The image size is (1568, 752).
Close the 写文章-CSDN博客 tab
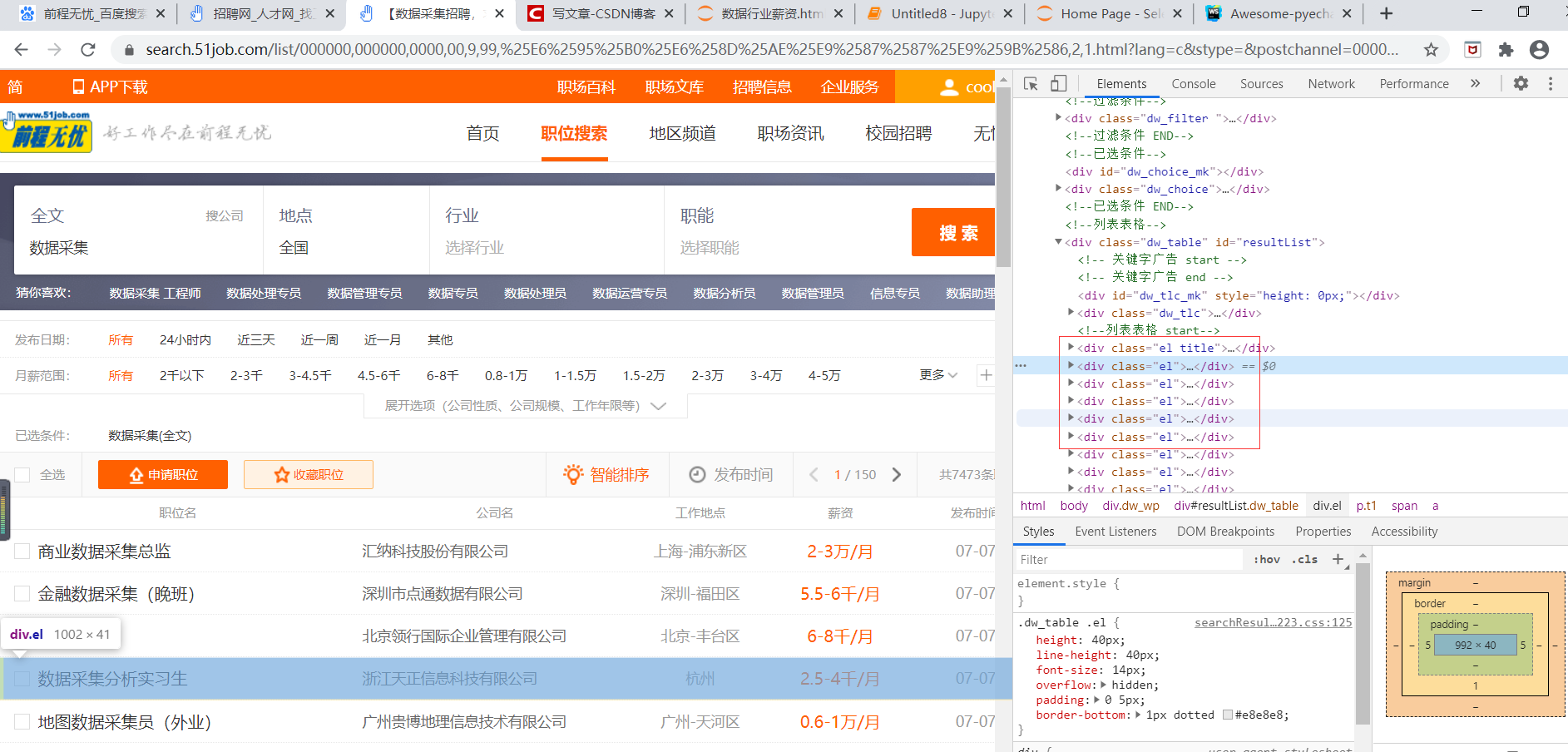pos(668,13)
